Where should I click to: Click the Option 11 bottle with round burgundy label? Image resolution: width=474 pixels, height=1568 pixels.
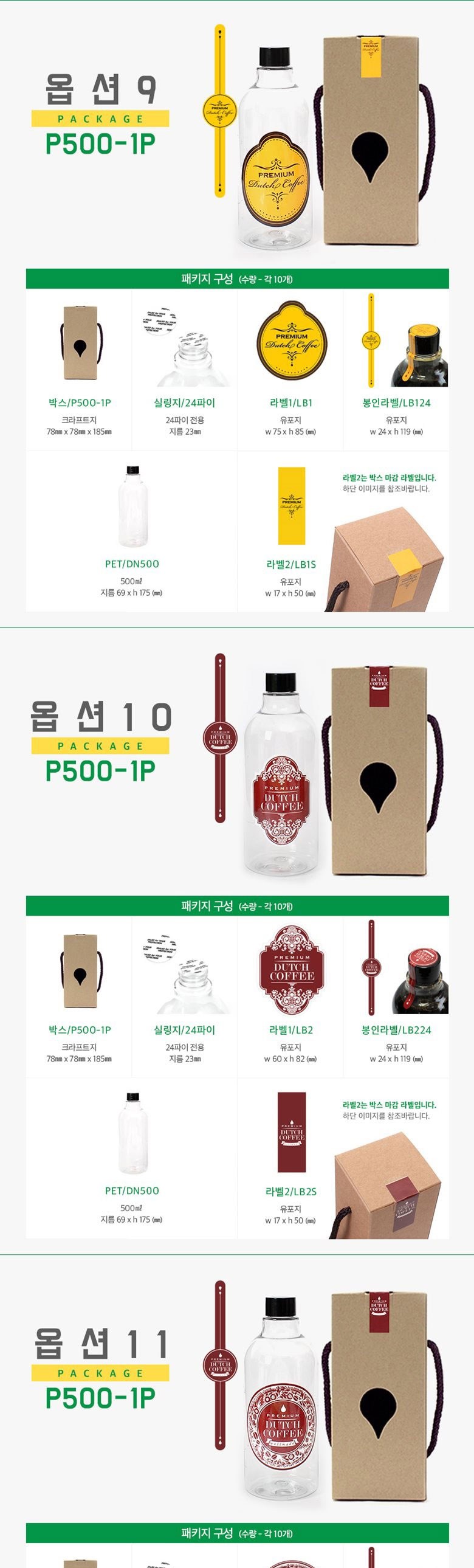[281, 1403]
